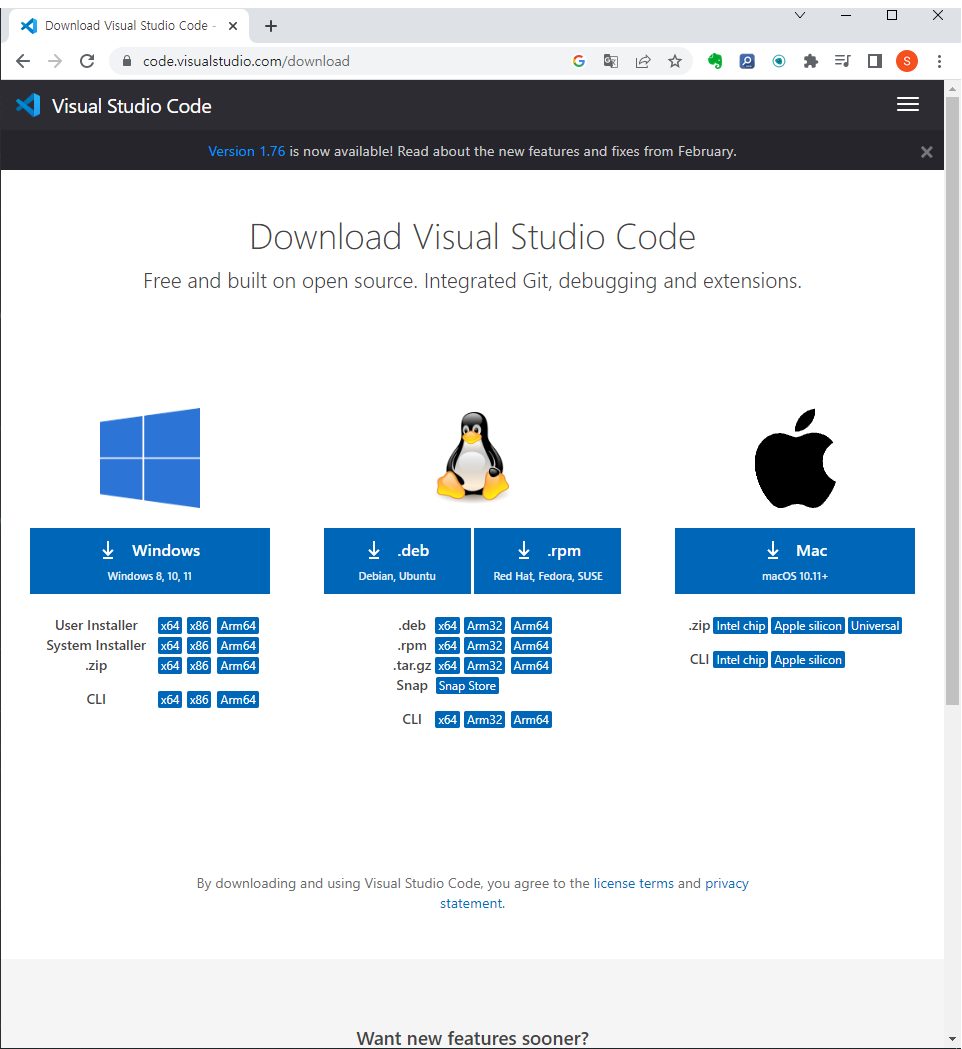
Task: Click the scrollbar down arrow
Action: point(953,1040)
